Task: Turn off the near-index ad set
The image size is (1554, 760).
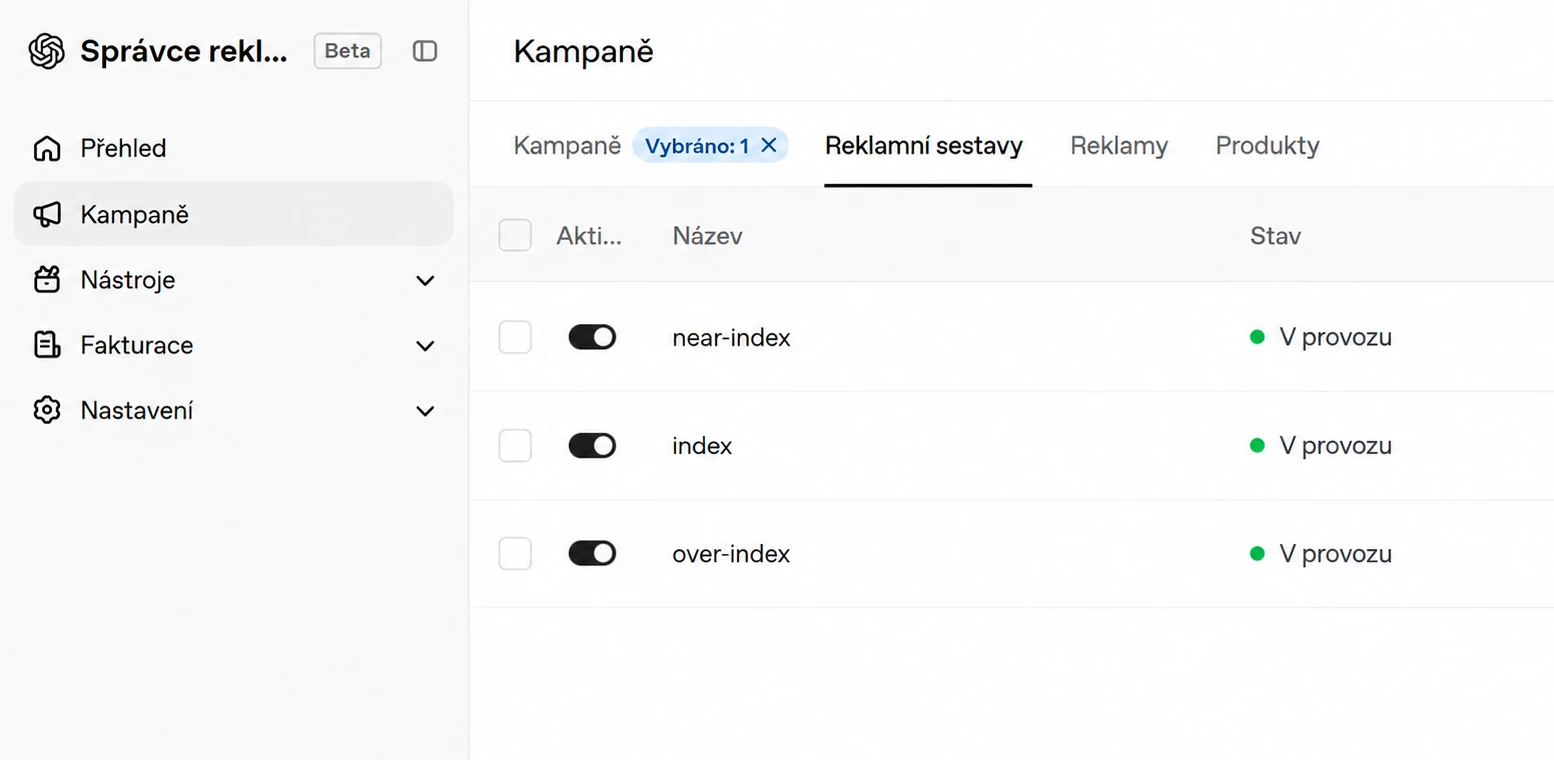Action: 592,337
